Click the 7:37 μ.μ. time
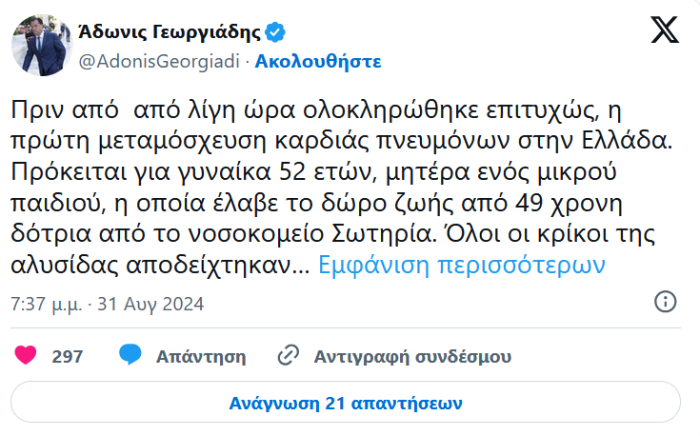The width and height of the screenshot is (700, 436). point(44,302)
